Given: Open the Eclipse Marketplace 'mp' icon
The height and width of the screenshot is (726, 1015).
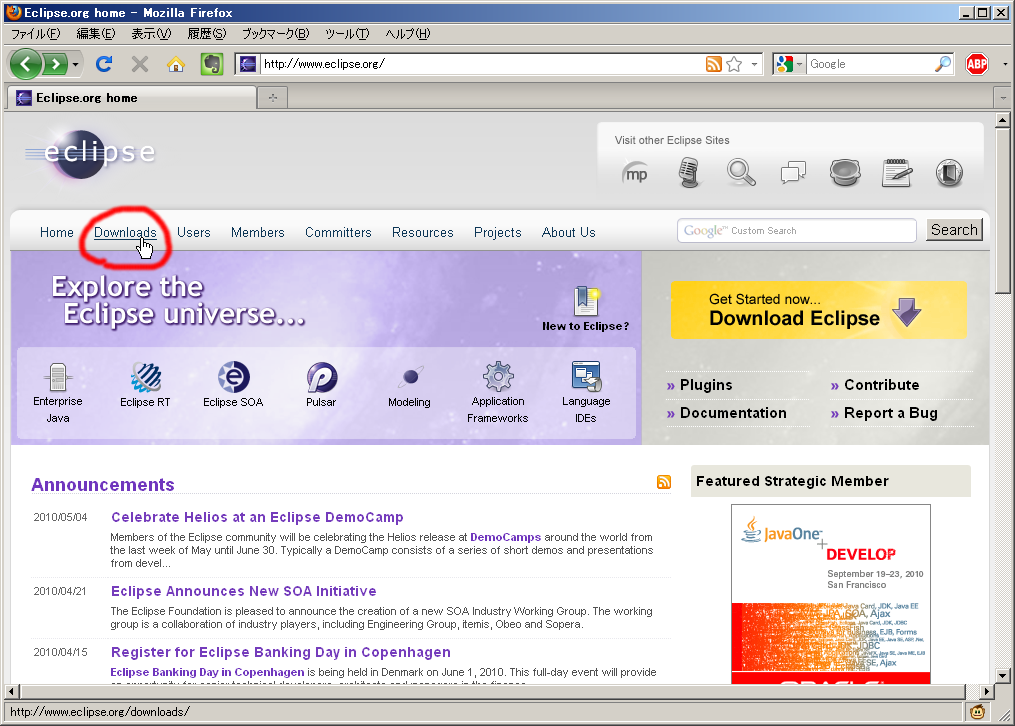Looking at the screenshot, I should coord(635,173).
